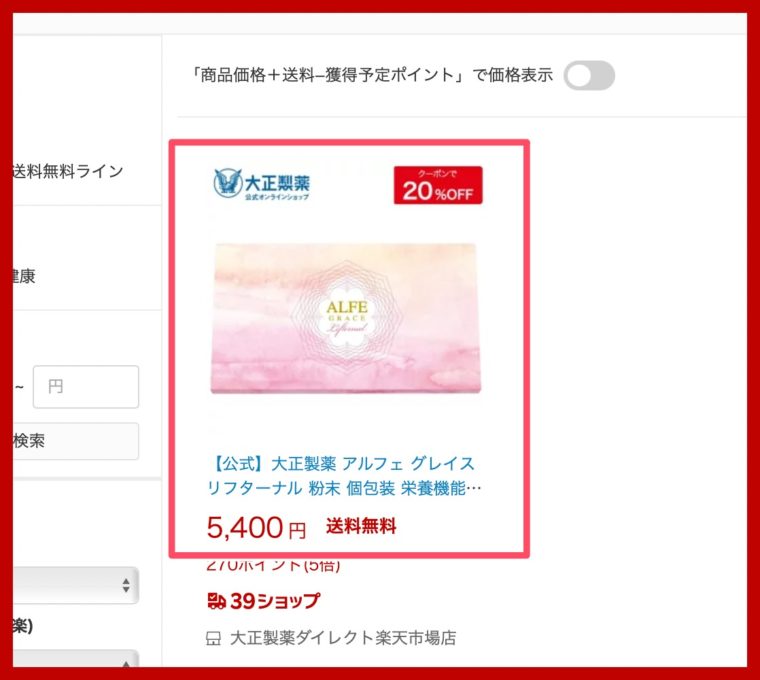
Task: Click the store icon beside 大正製薬ダイレクト
Action: click(x=213, y=638)
